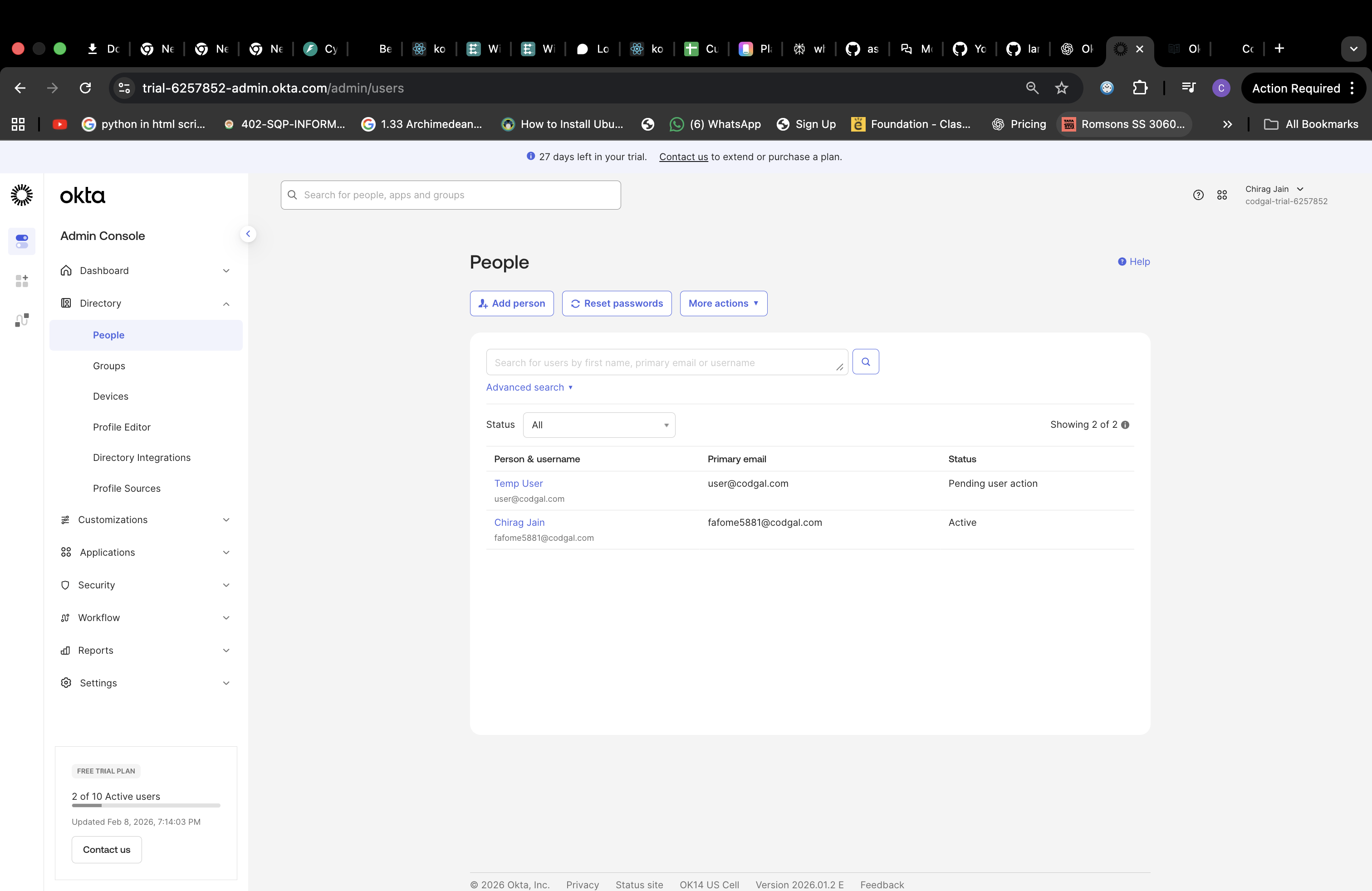Open the Status All dropdown
The height and width of the screenshot is (891, 1372).
(x=598, y=425)
